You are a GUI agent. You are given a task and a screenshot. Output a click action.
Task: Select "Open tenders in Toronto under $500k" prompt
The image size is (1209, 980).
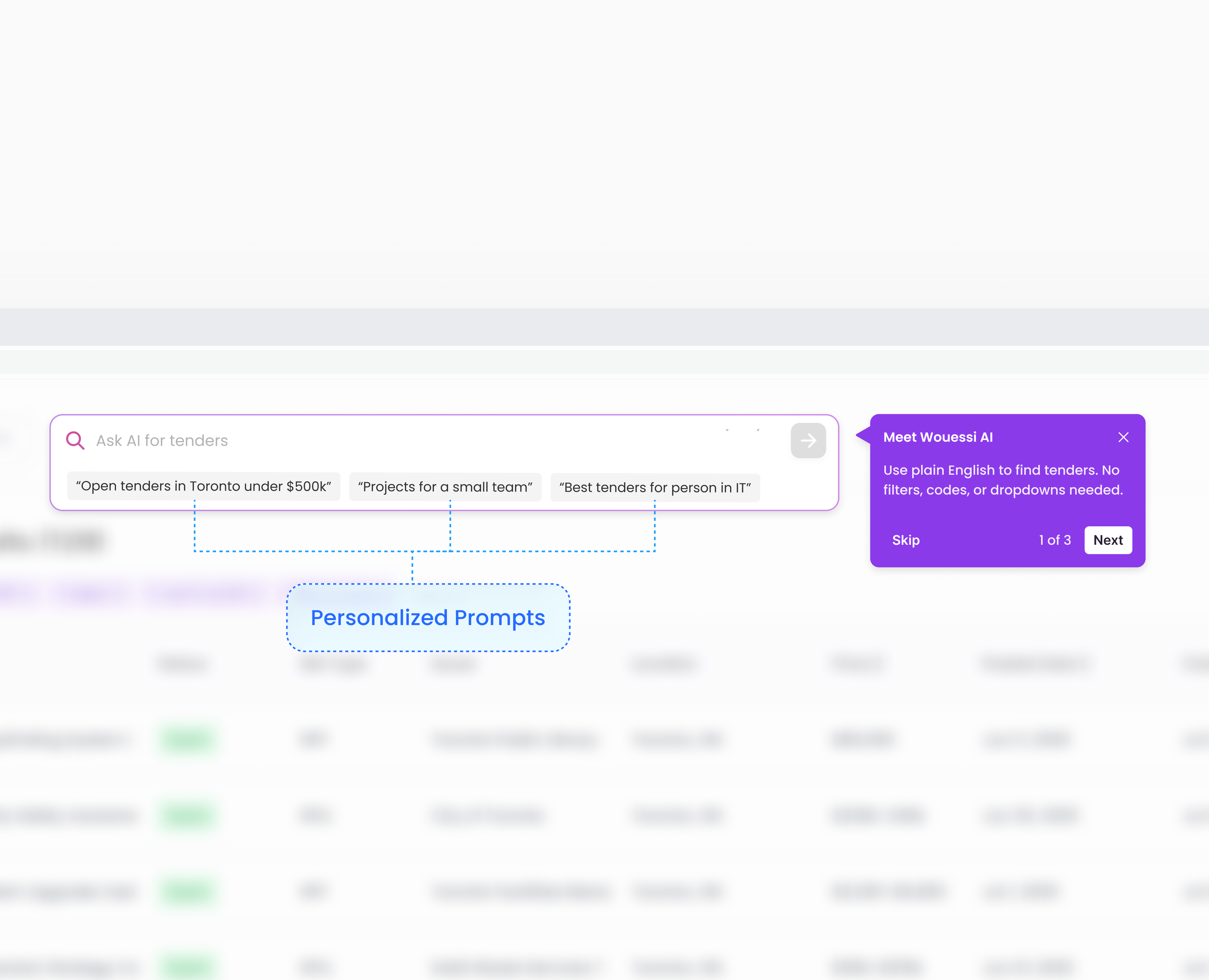tap(203, 486)
